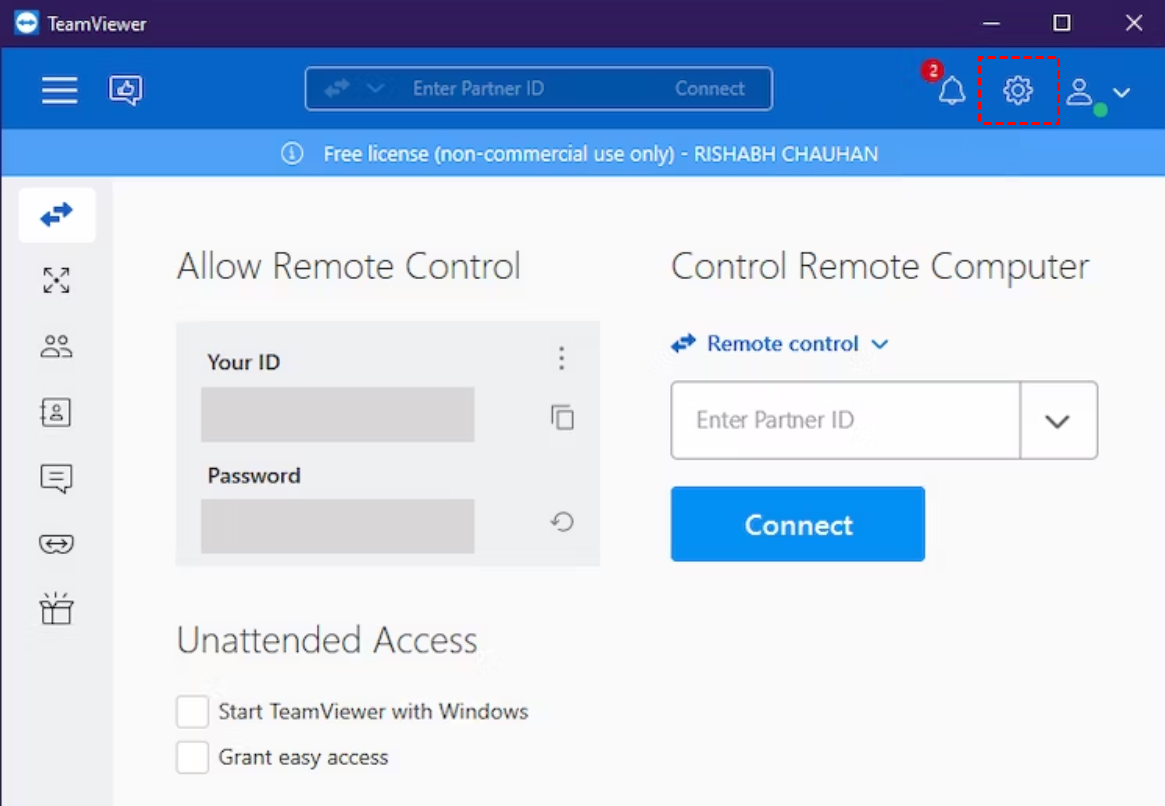This screenshot has height=806, width=1165.
Task: Open the hamburger main menu
Action: tap(59, 90)
